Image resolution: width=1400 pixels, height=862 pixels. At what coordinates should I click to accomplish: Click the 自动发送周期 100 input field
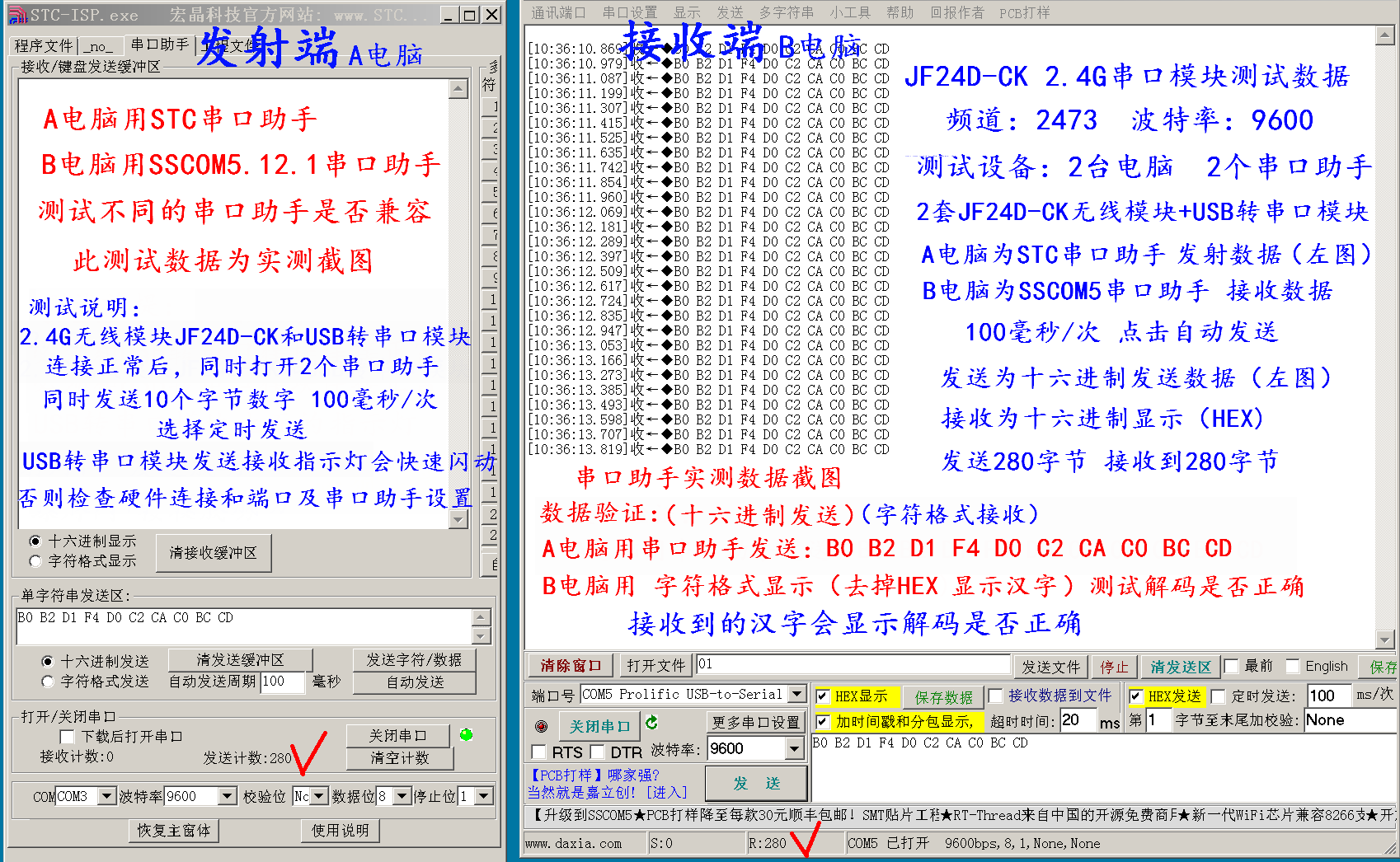click(x=283, y=682)
